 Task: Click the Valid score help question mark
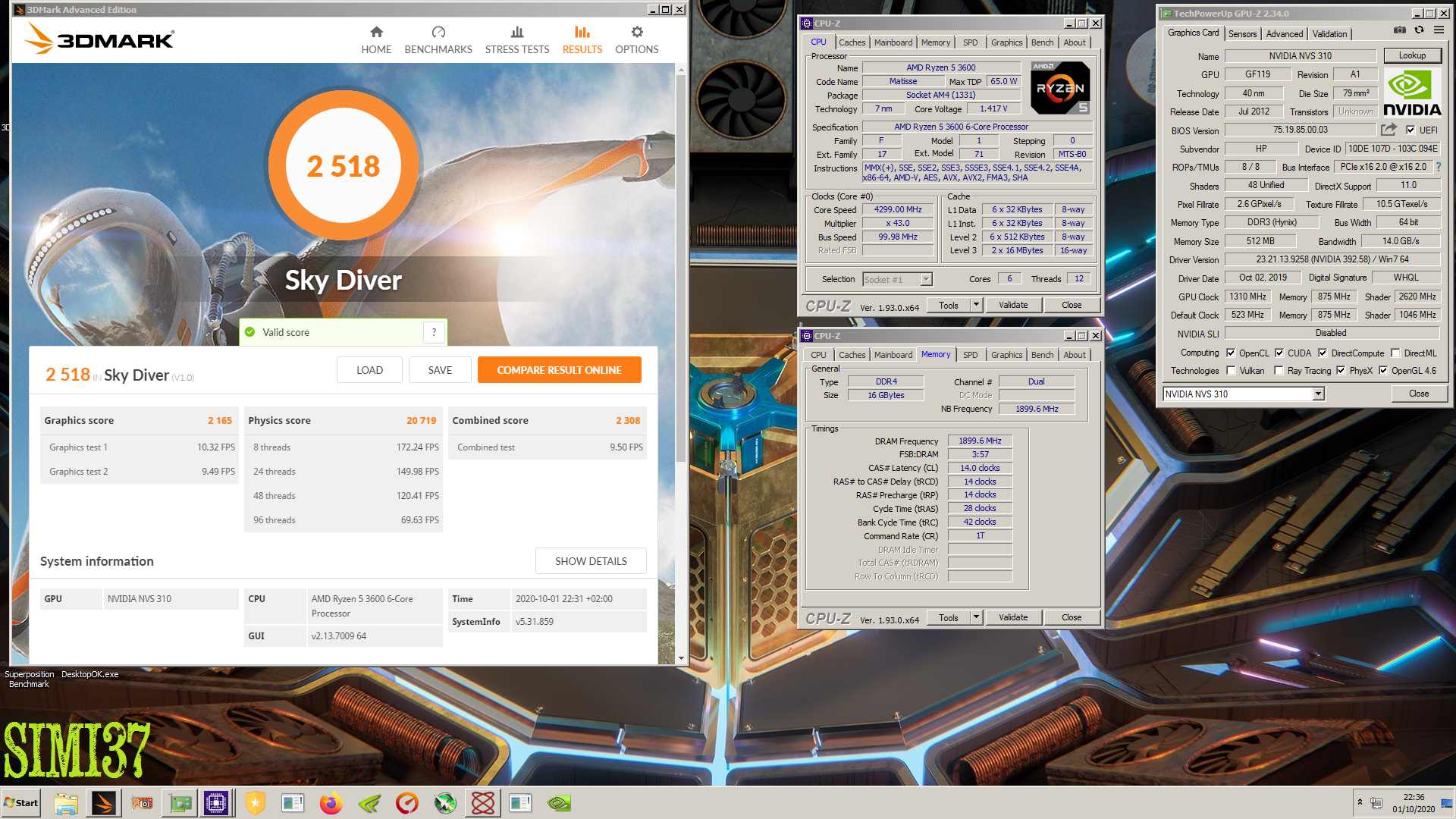point(434,332)
